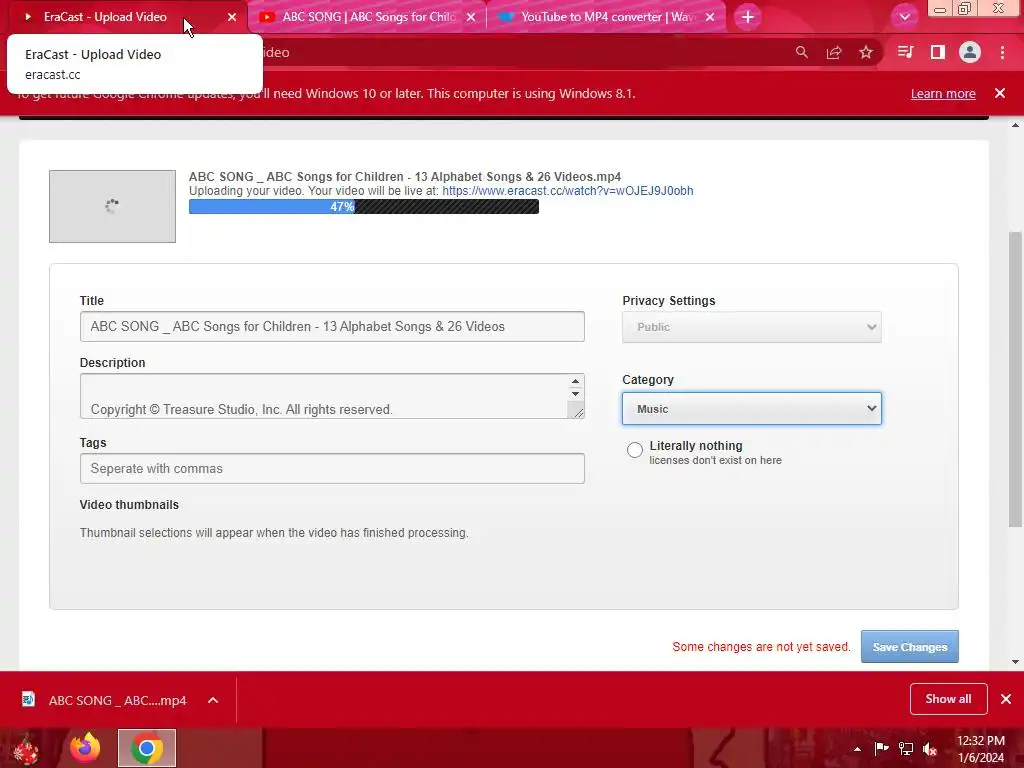Click the upload progress bar at 47%

point(364,207)
